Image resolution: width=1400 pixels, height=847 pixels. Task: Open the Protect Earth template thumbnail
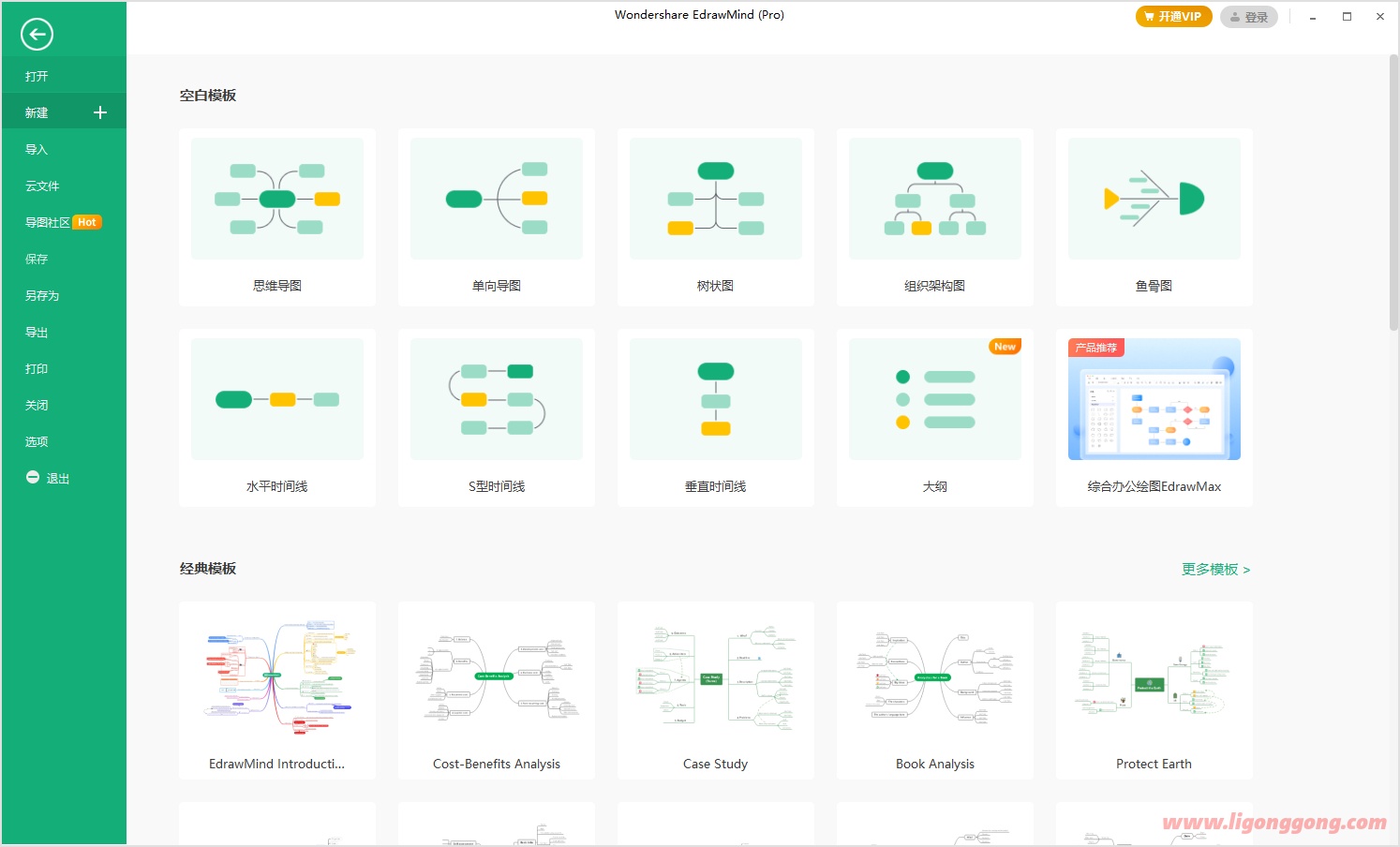click(1154, 676)
